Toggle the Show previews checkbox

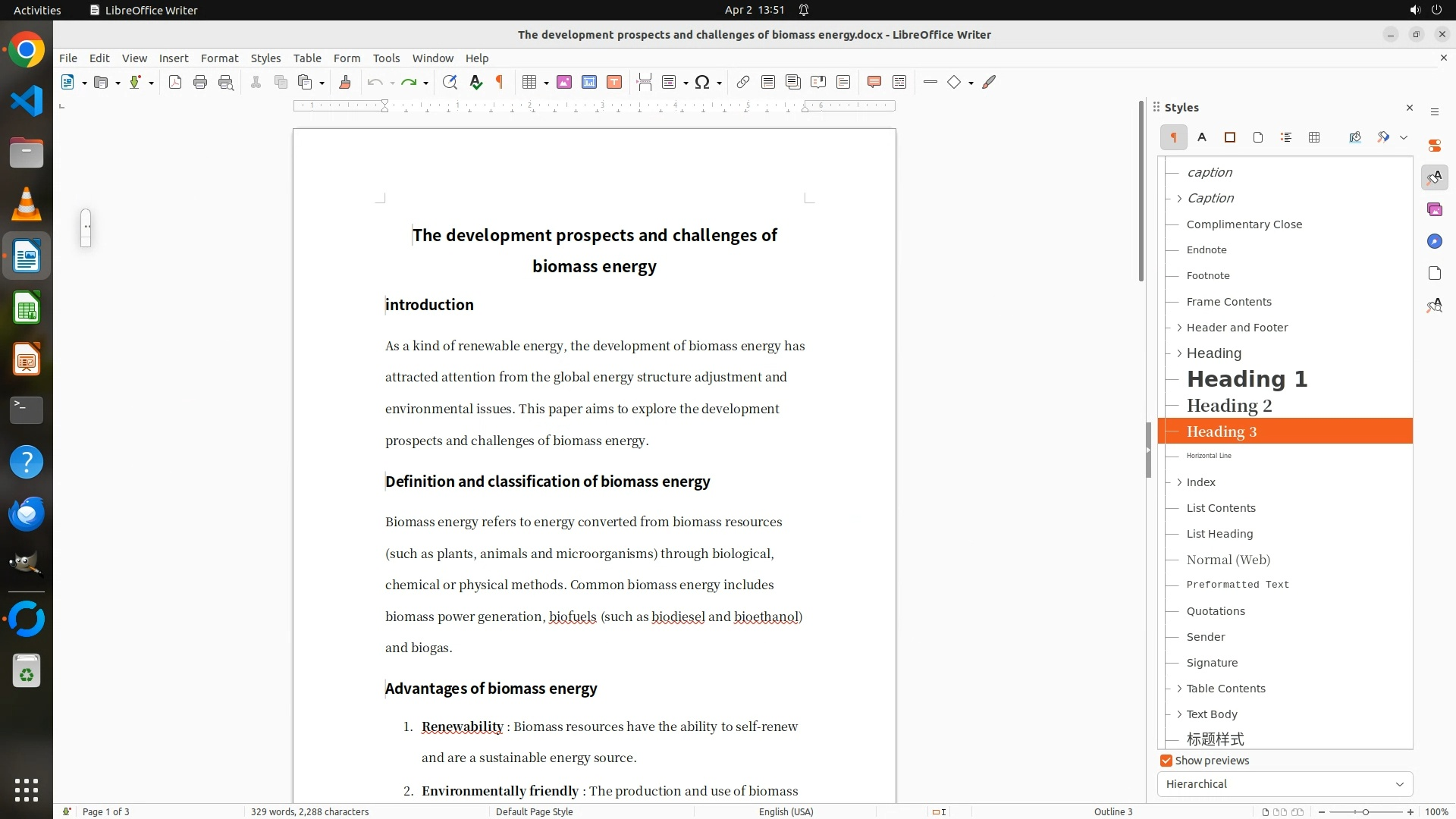[1166, 761]
